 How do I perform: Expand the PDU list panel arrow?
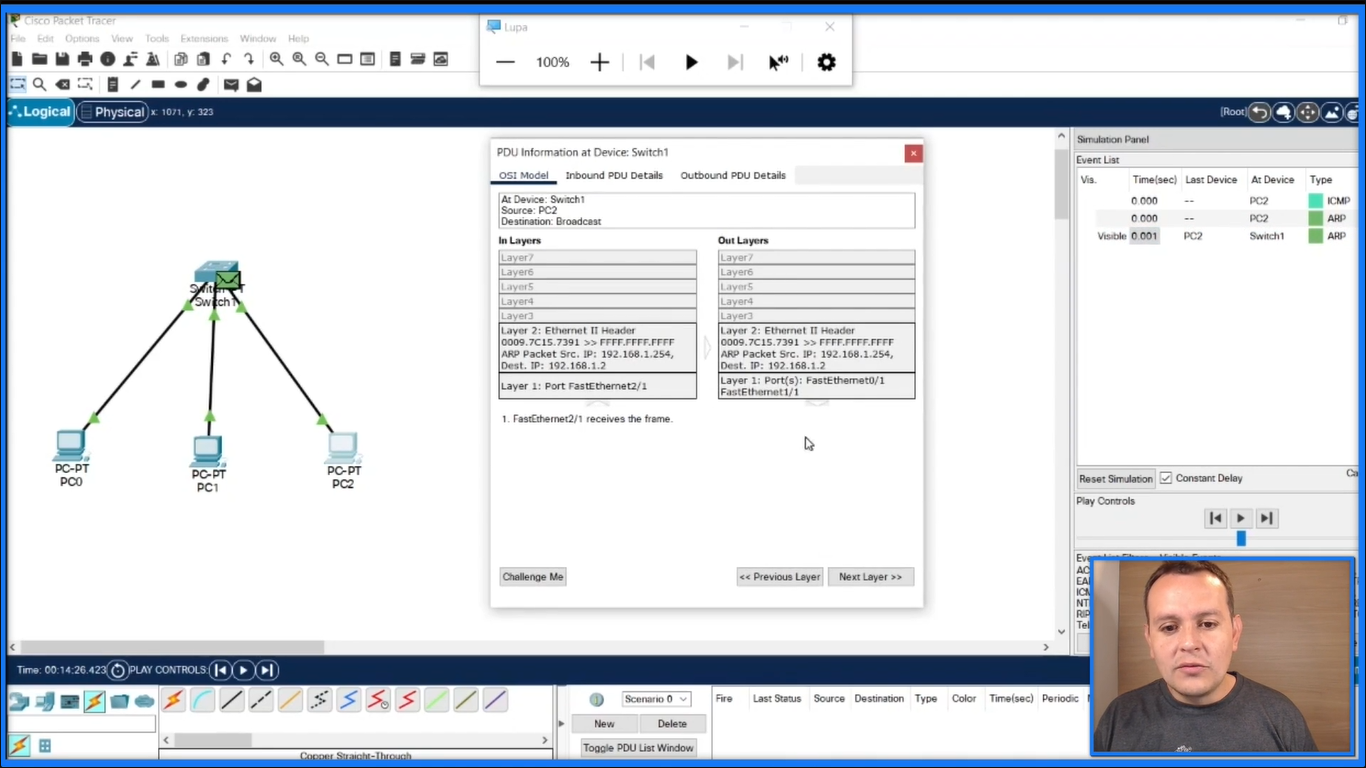[561, 723]
